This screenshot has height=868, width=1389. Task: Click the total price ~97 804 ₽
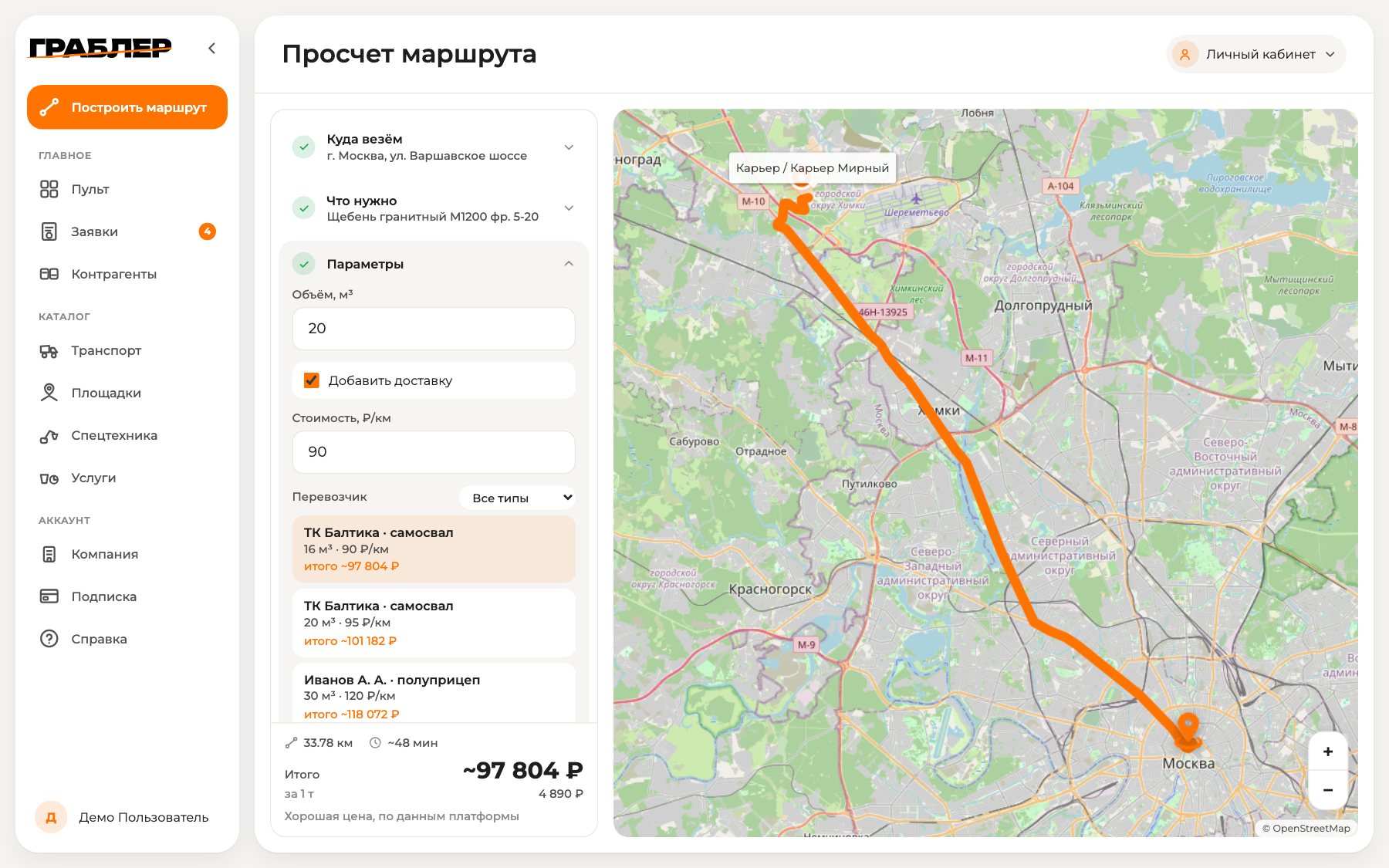[523, 770]
